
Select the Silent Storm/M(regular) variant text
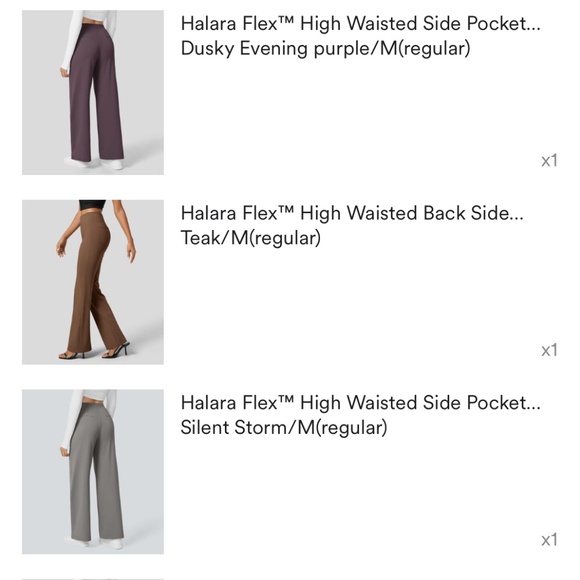284,428
